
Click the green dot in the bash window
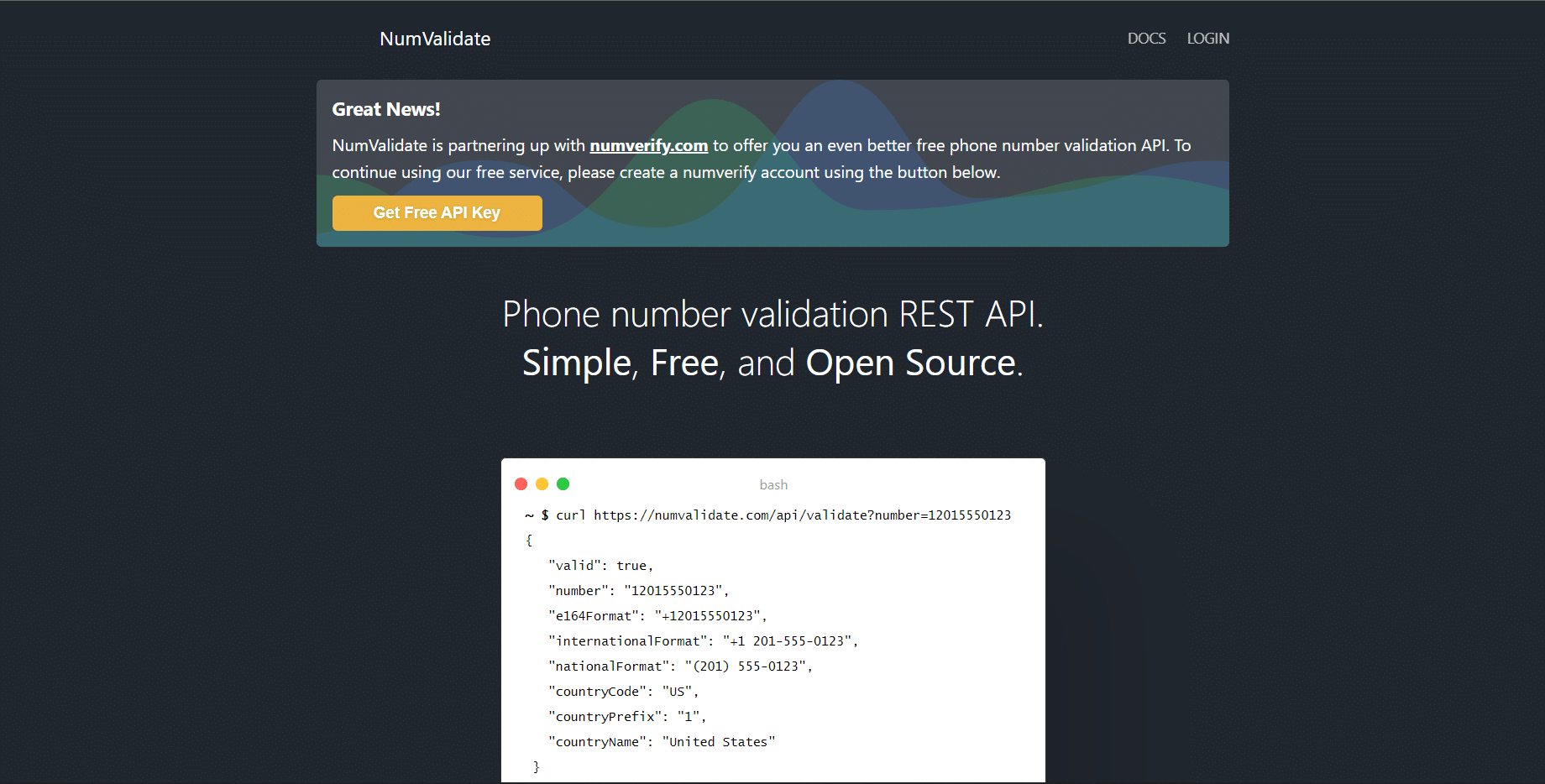pyautogui.click(x=563, y=483)
